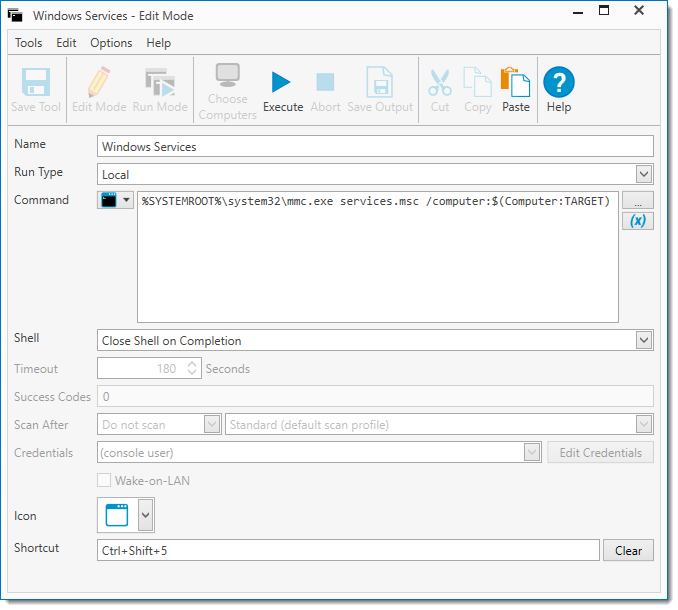678x610 pixels.
Task: Expand the Shell dropdown
Action: pos(644,340)
